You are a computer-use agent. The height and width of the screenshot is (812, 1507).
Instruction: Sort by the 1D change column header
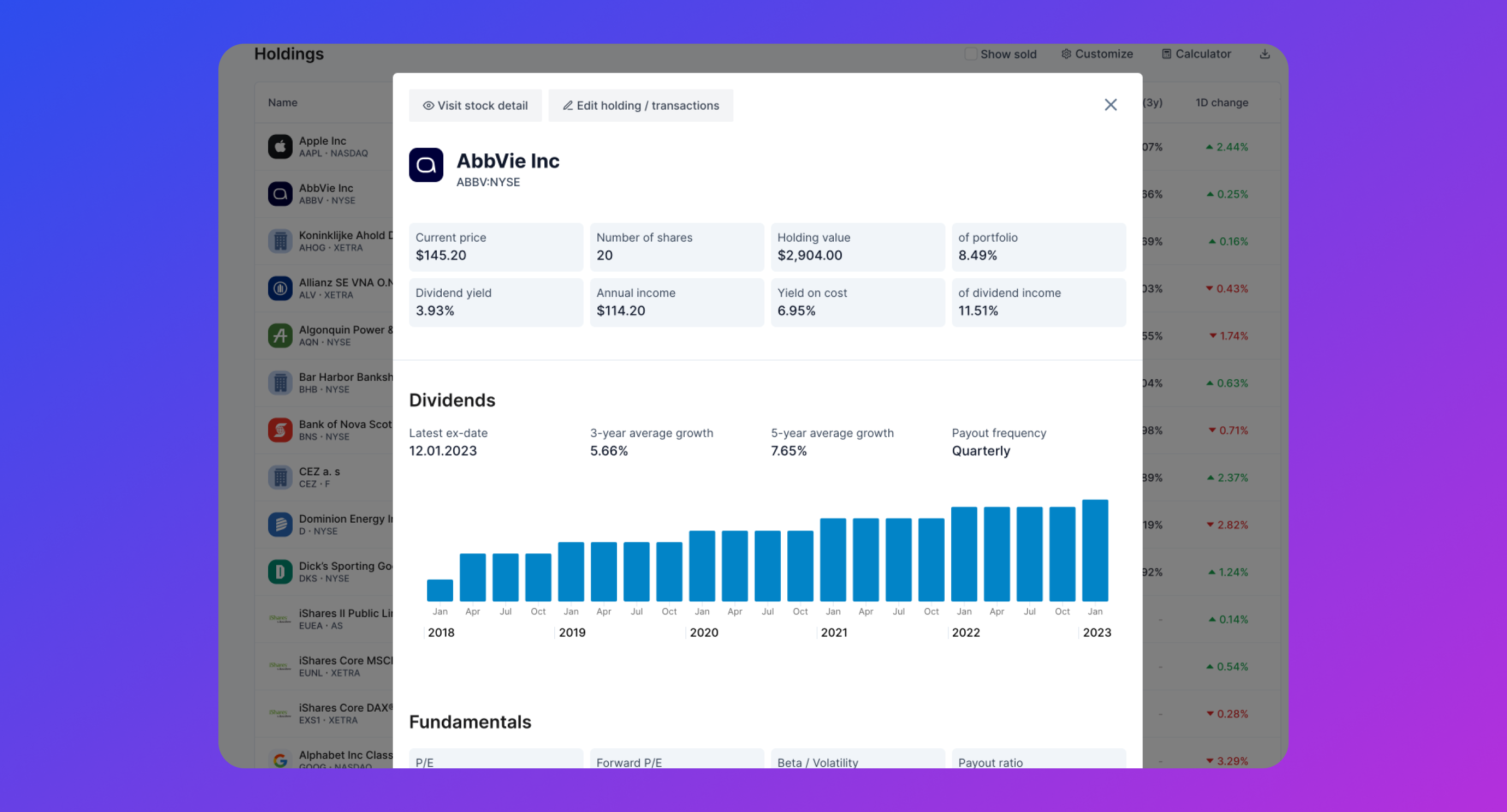[x=1221, y=102]
